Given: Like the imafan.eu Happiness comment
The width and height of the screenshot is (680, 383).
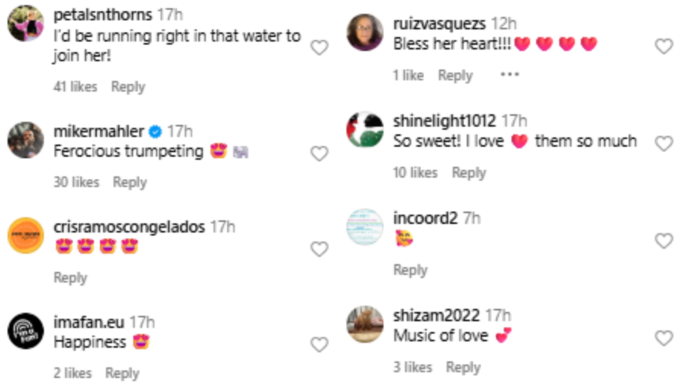Looking at the screenshot, I should point(319,344).
